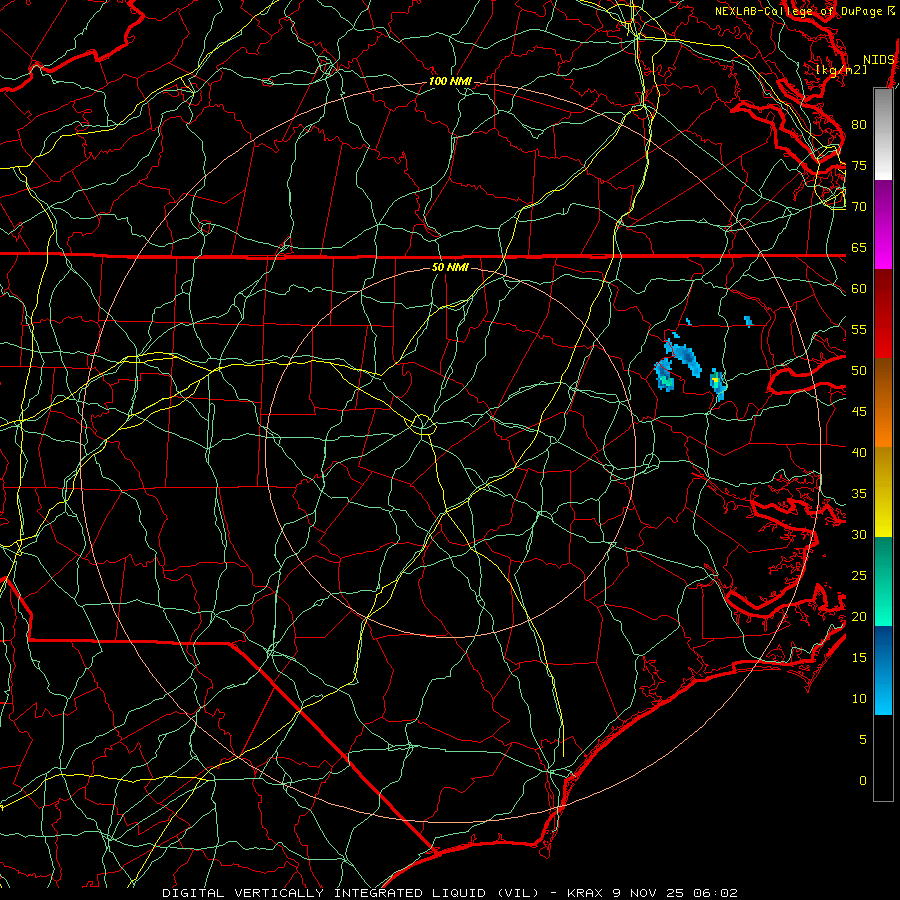Click the 40 value on the VIL scale
The image size is (900, 900).
click(x=859, y=453)
